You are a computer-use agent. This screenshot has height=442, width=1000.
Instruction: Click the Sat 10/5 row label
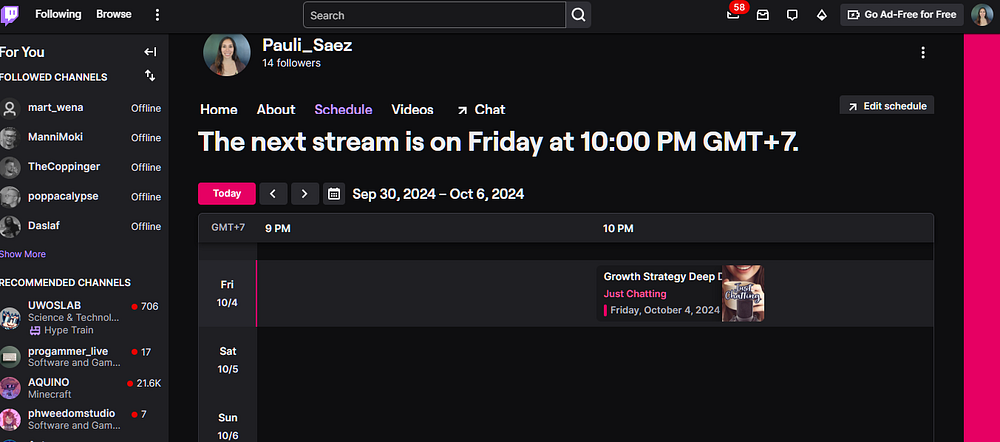click(x=228, y=360)
